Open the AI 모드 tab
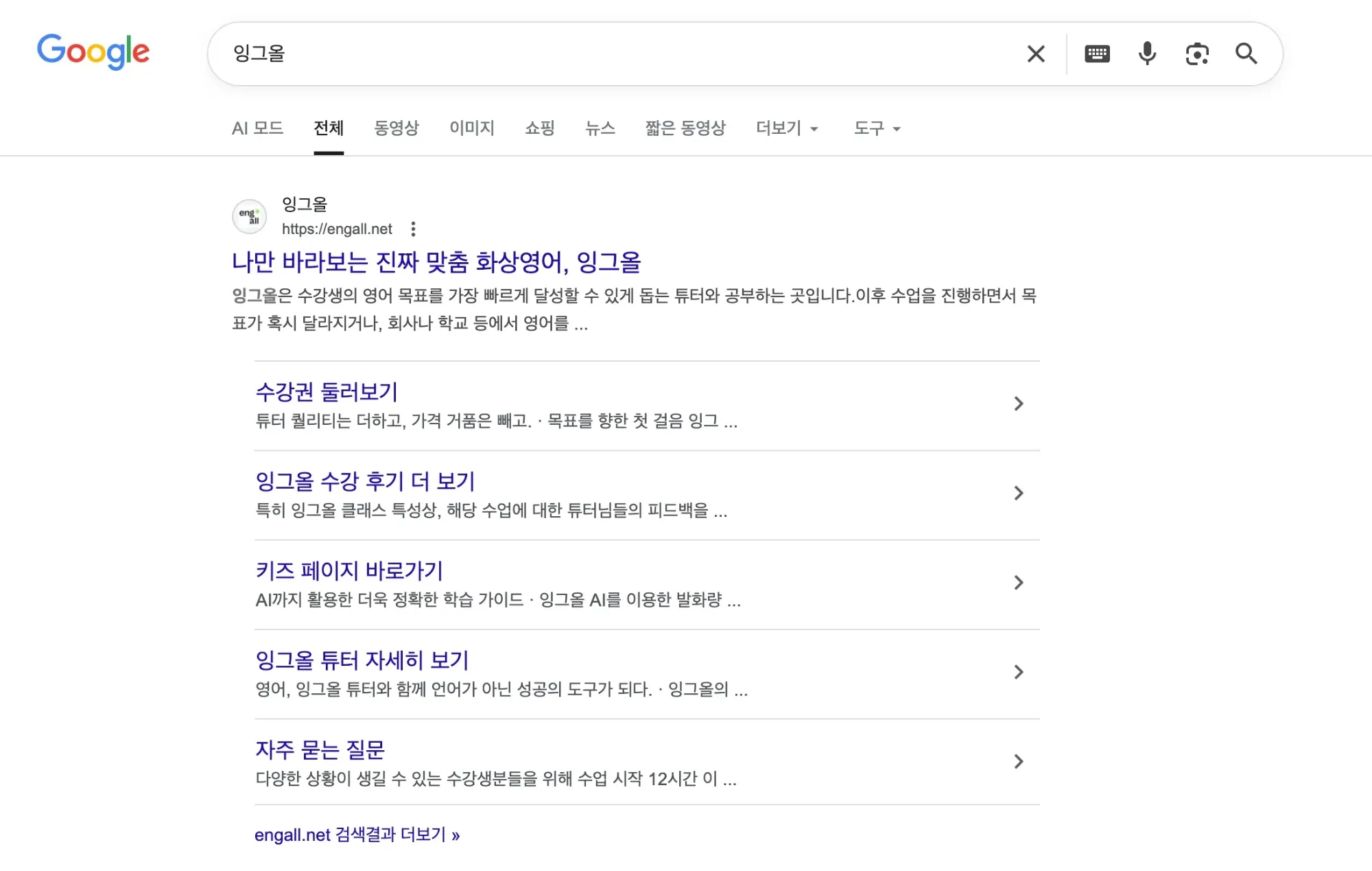Screen dimensions: 1372x871 pyautogui.click(x=258, y=128)
